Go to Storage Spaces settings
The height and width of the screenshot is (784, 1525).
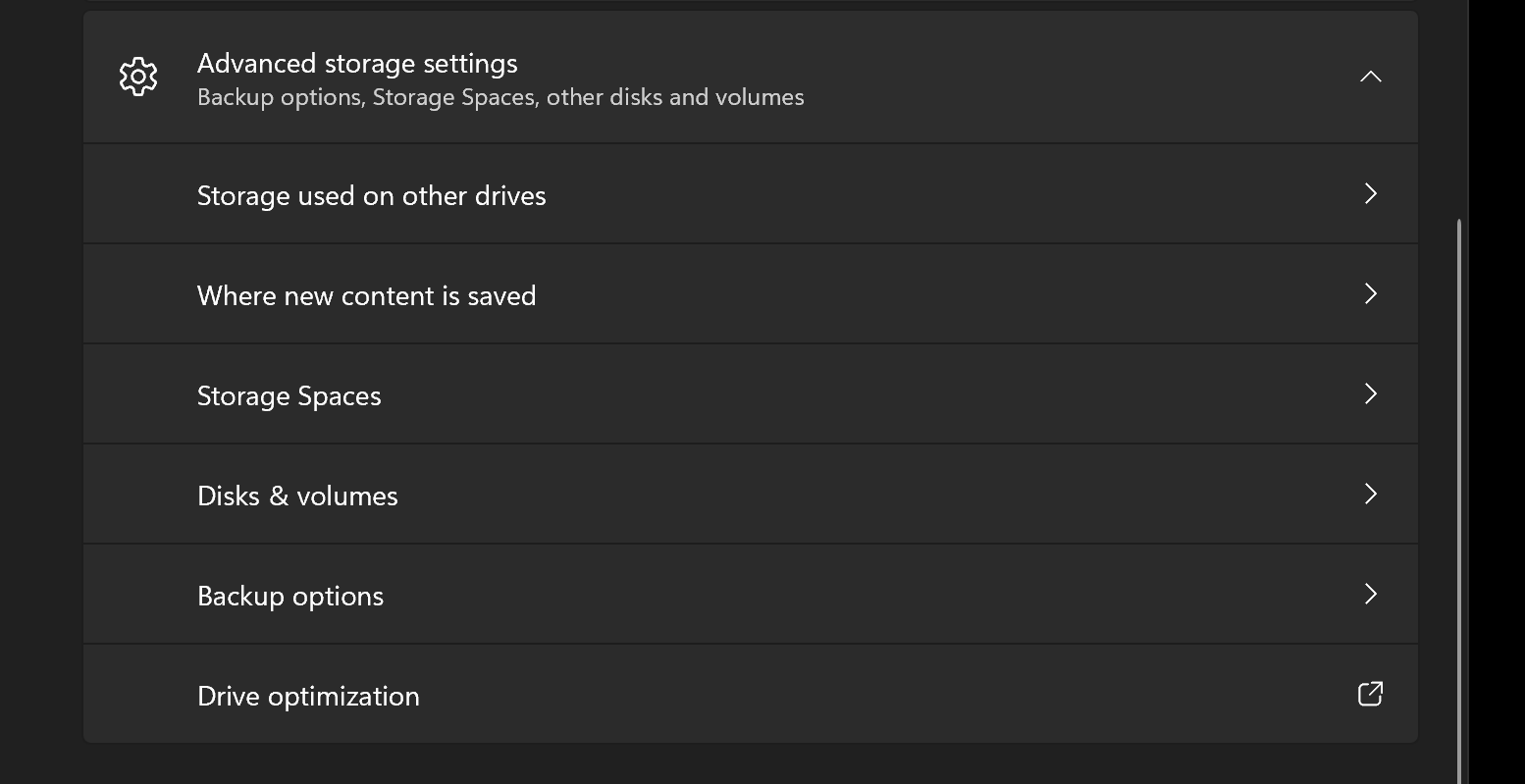(x=289, y=396)
